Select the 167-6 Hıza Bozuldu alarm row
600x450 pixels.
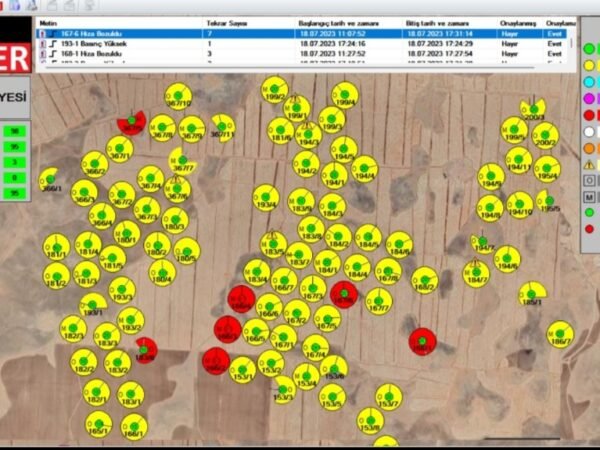point(100,33)
